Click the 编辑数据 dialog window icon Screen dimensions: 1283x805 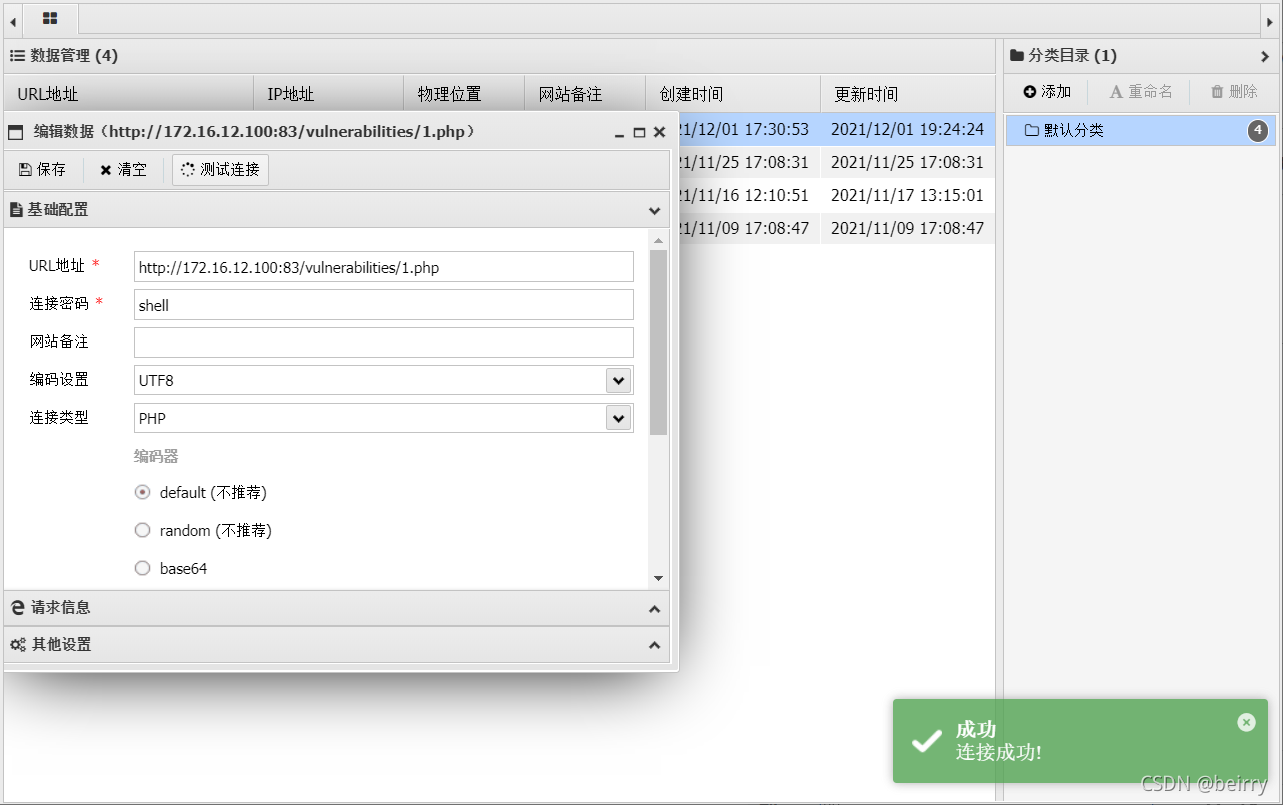tap(15, 132)
